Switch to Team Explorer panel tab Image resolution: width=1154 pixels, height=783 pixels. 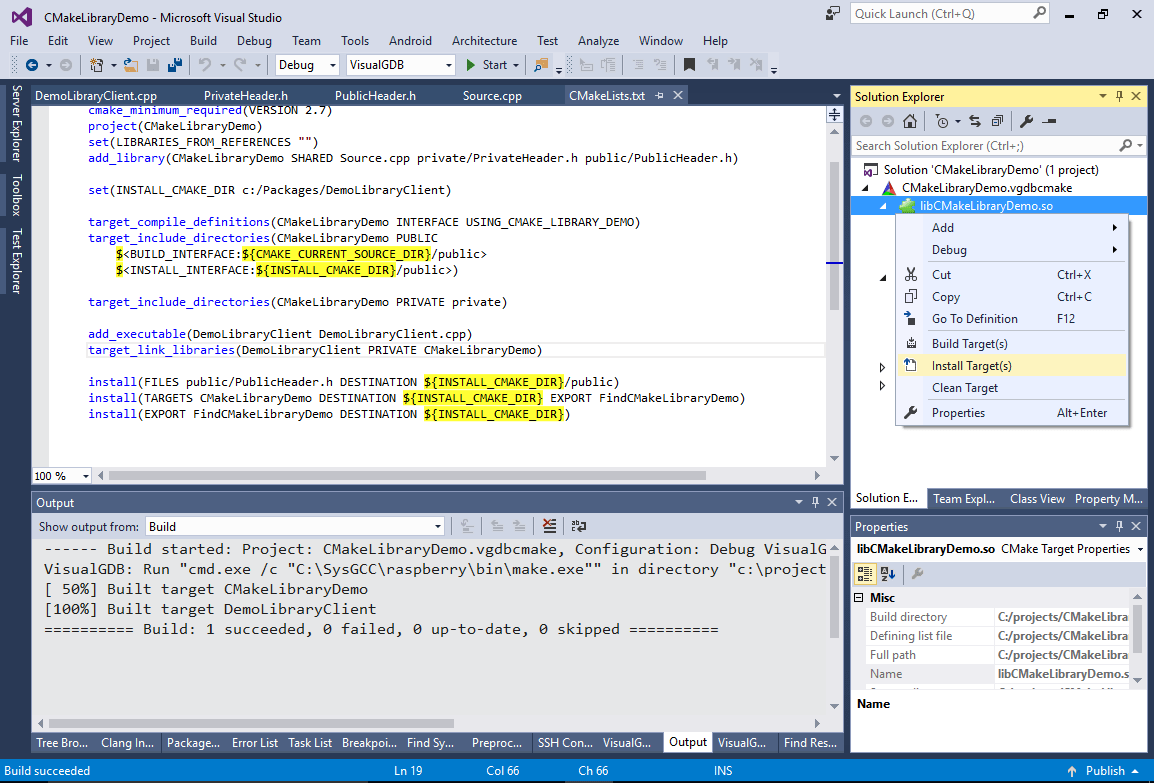pyautogui.click(x=963, y=498)
